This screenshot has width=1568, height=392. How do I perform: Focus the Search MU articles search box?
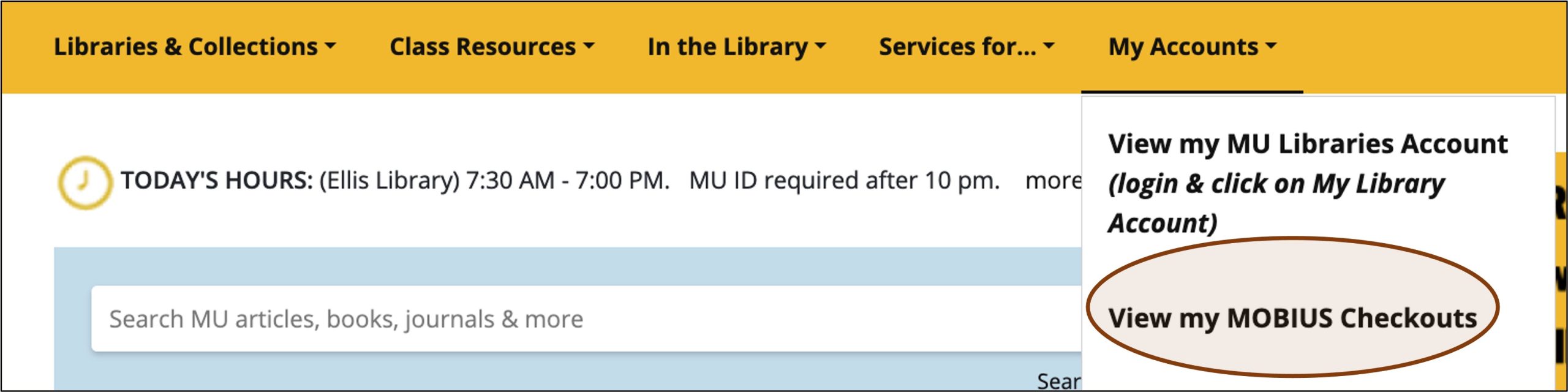(x=582, y=318)
